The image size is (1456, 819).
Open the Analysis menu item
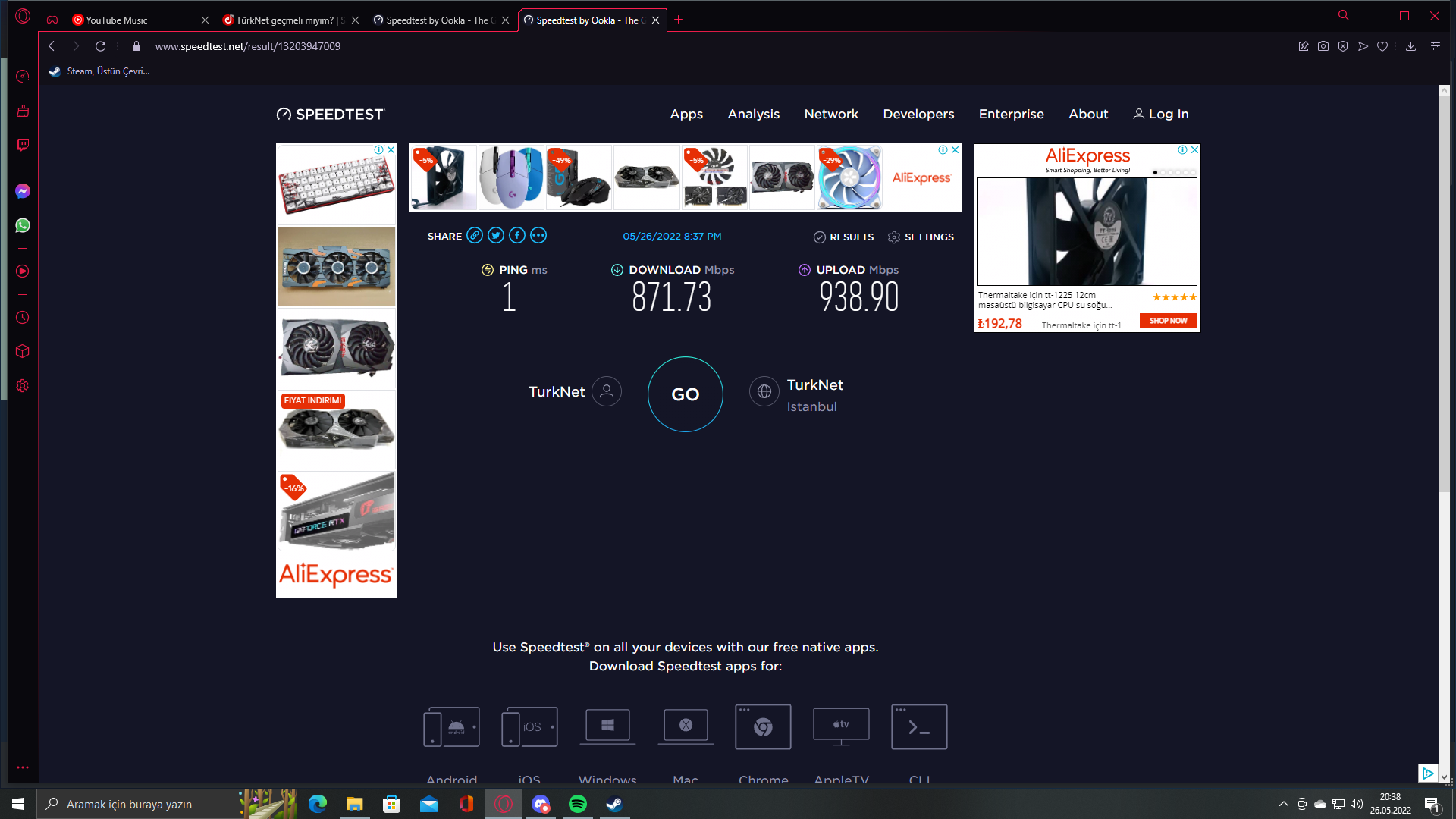tap(753, 114)
